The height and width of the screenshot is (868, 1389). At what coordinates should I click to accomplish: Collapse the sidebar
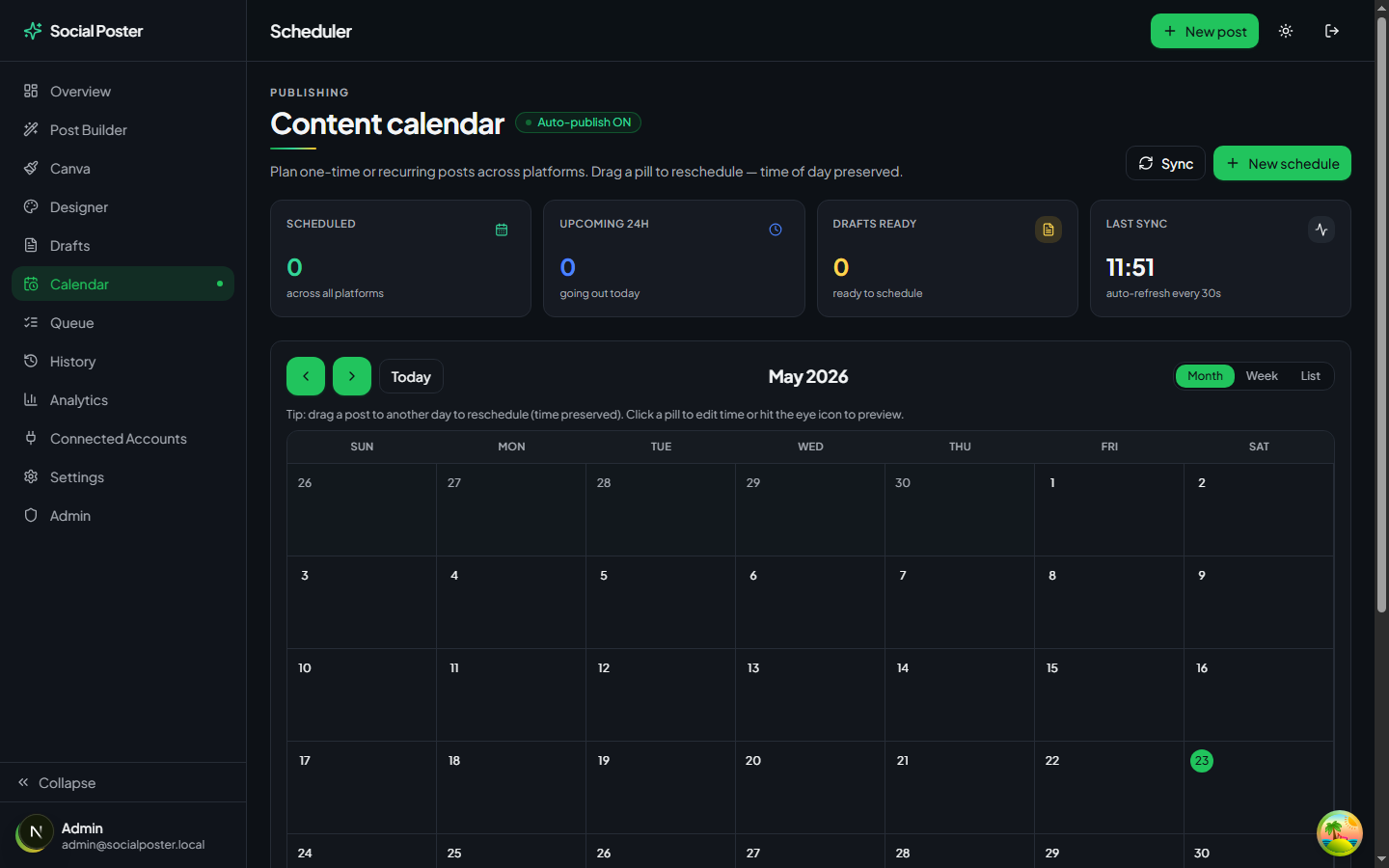123,782
